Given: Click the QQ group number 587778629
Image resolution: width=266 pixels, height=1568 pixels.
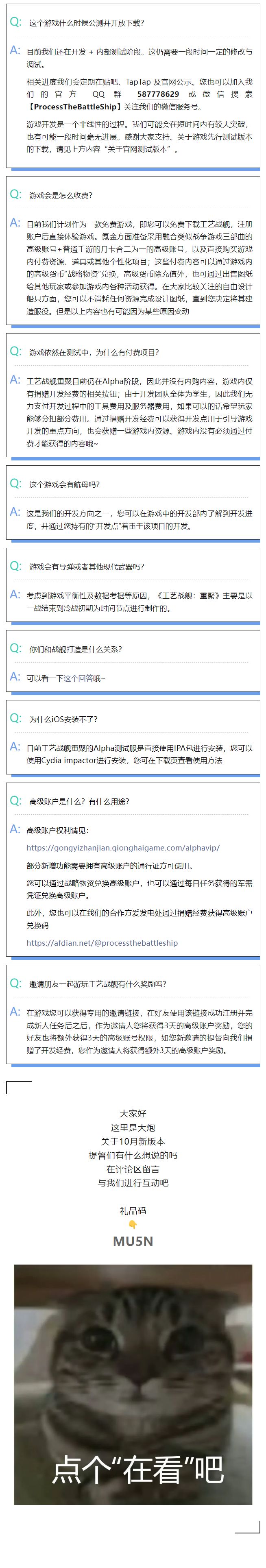Looking at the screenshot, I should tap(158, 94).
